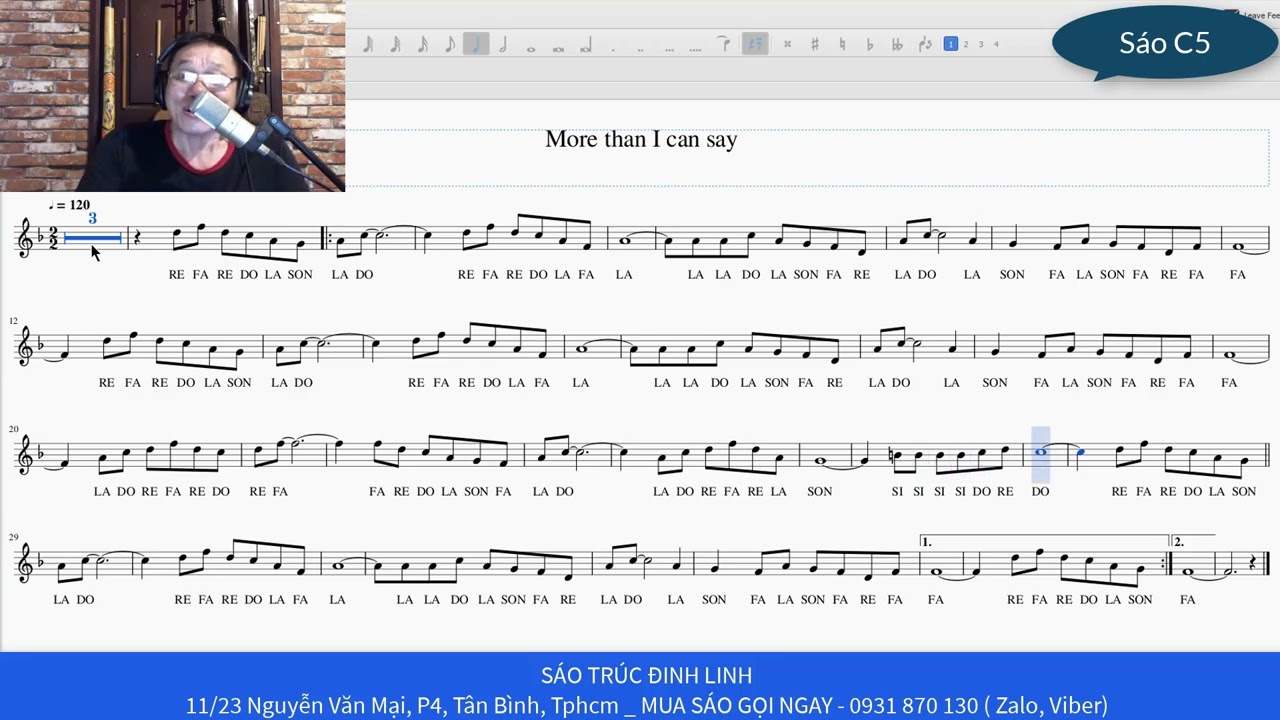The width and height of the screenshot is (1280, 720).
Task: Select the second ending bracket '2.'
Action: click(x=1195, y=541)
